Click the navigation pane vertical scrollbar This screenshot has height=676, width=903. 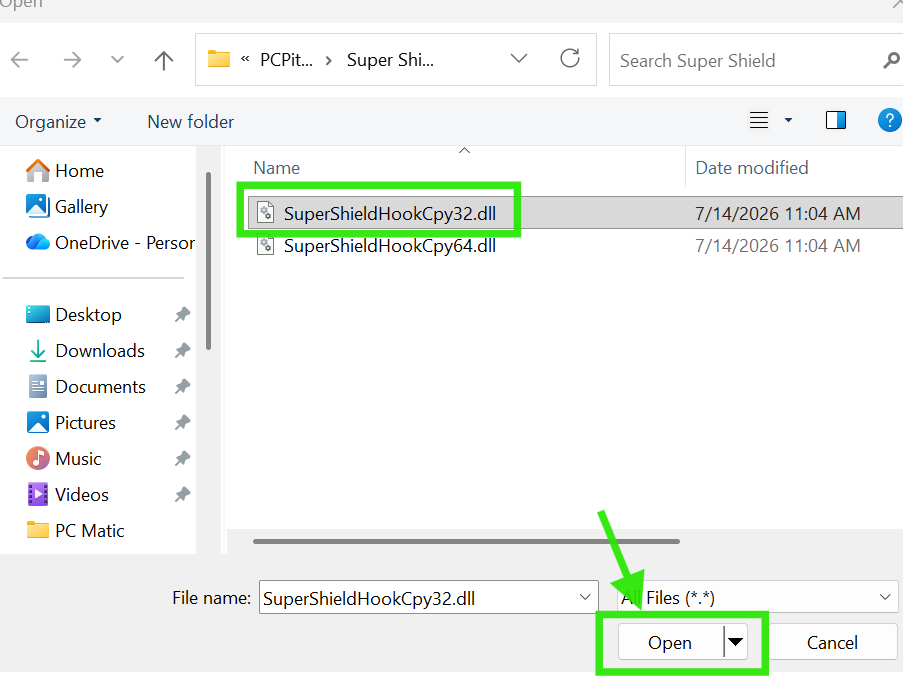pyautogui.click(x=208, y=261)
